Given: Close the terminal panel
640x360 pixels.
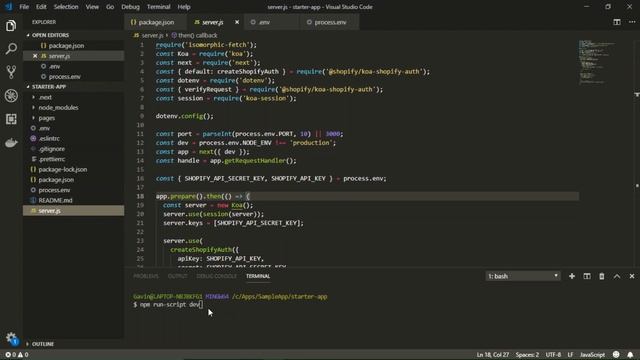Looking at the screenshot, I should [631, 276].
